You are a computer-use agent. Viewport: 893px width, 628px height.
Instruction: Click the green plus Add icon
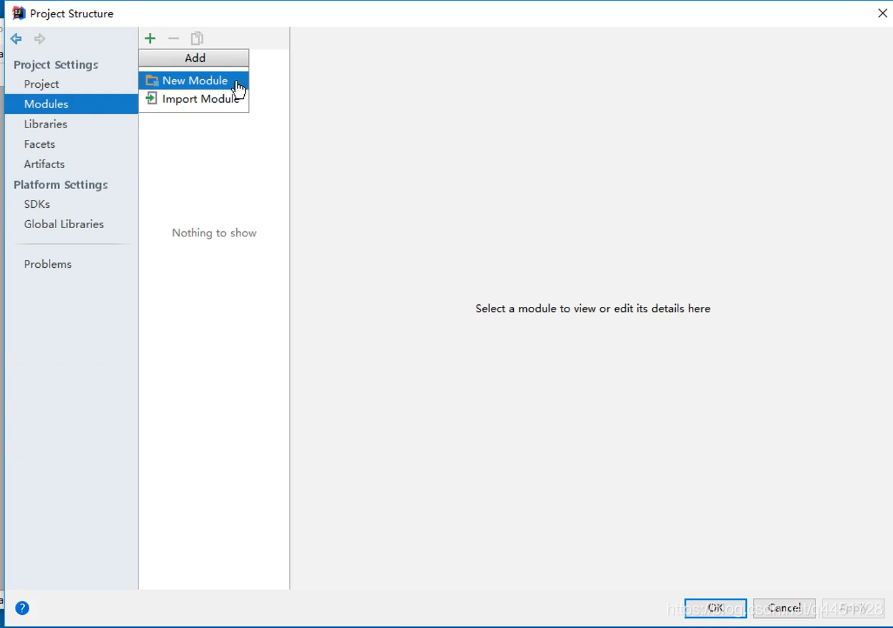tap(150, 38)
